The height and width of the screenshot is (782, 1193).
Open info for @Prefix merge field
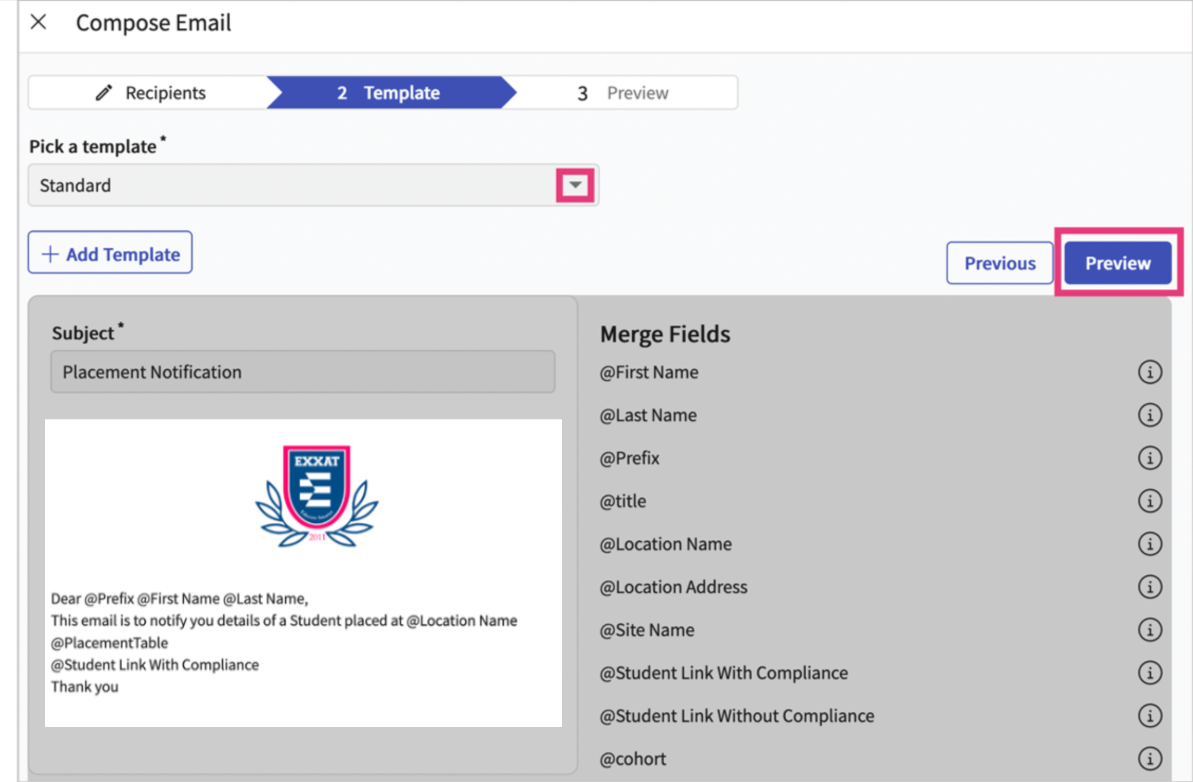(1150, 459)
